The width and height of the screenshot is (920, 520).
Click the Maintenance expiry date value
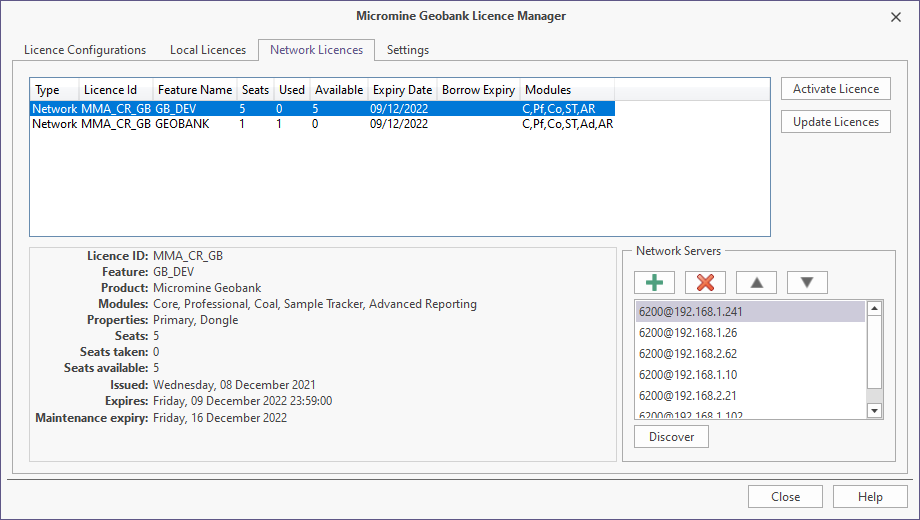[220, 418]
